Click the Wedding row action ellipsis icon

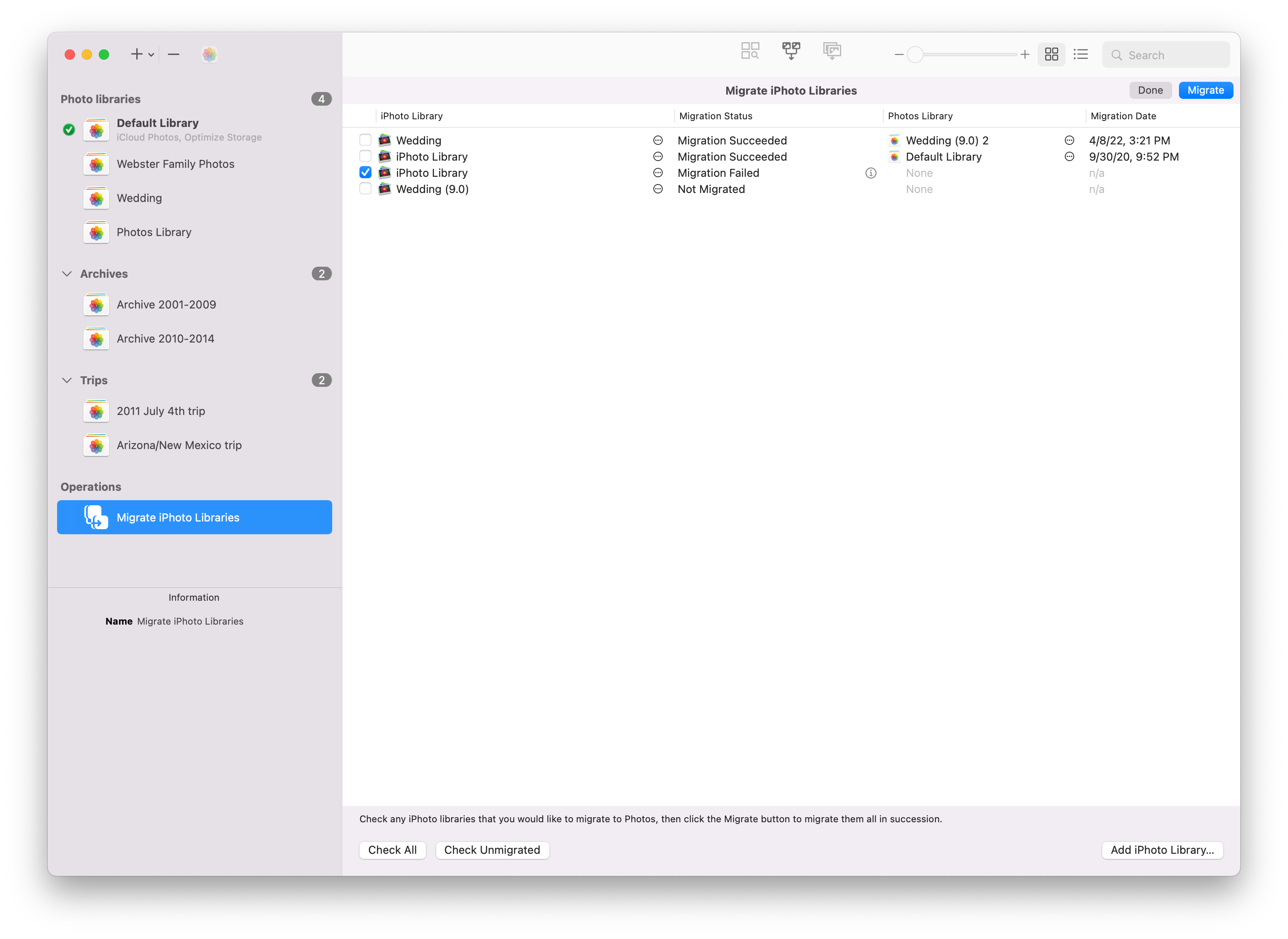(x=658, y=141)
